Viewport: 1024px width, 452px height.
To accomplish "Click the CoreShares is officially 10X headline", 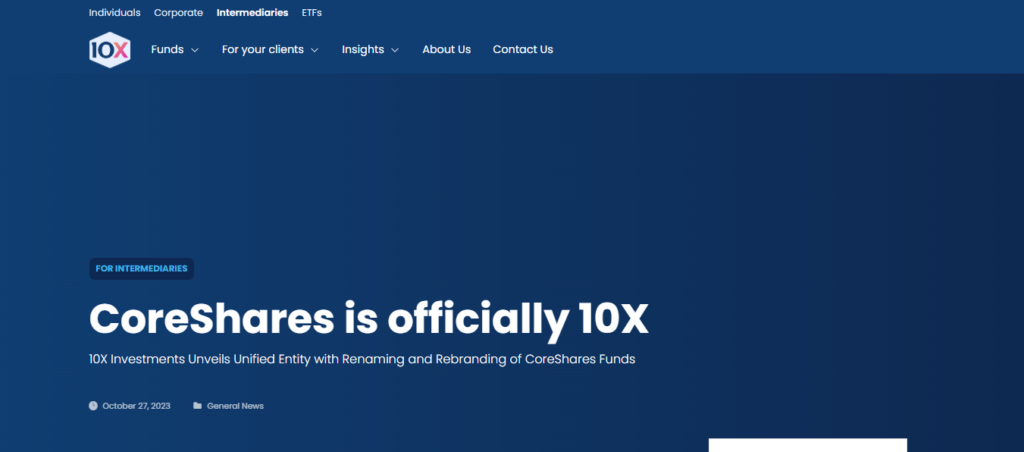I will [369, 320].
